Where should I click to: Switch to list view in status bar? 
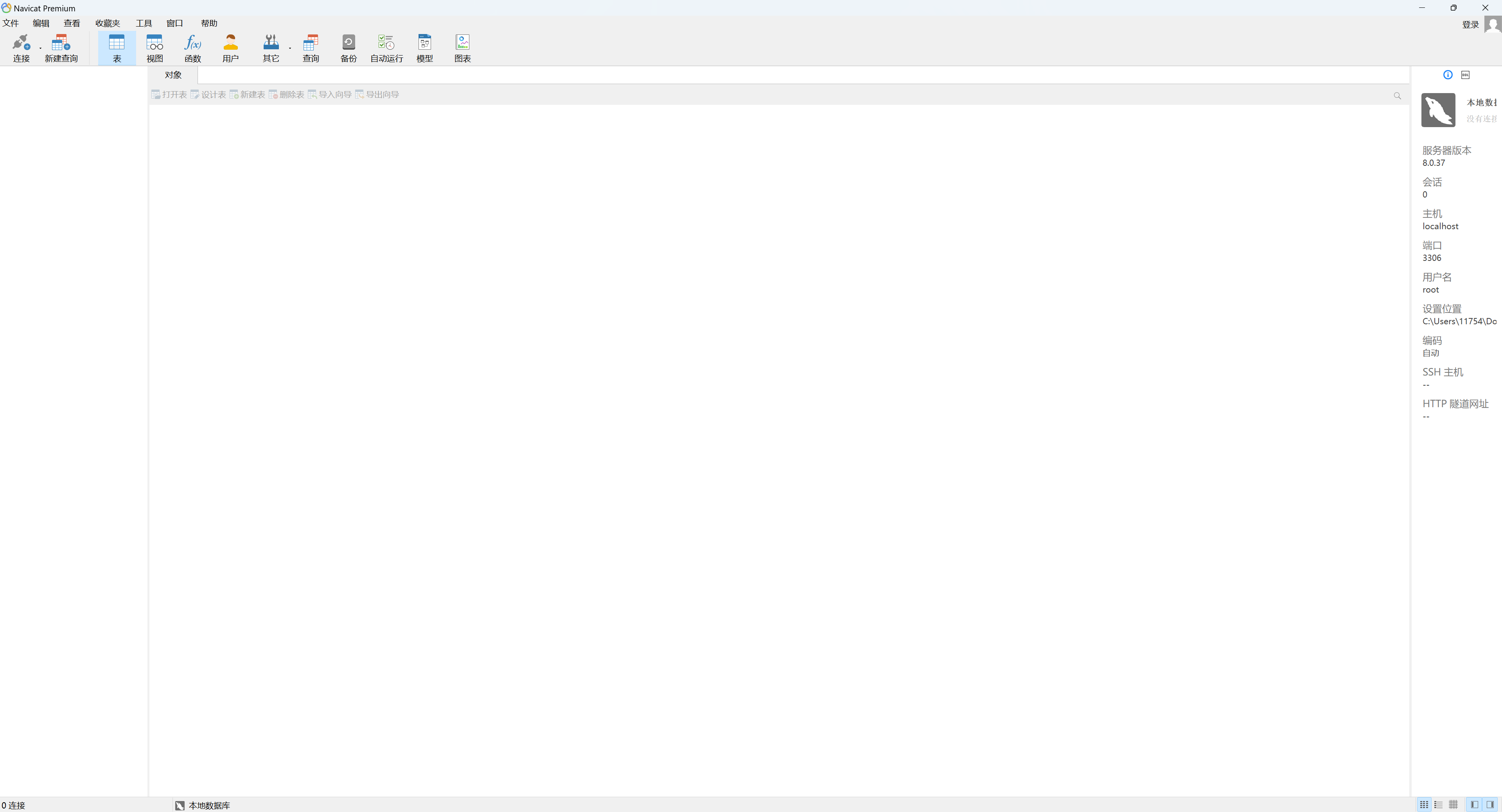tap(1439, 805)
